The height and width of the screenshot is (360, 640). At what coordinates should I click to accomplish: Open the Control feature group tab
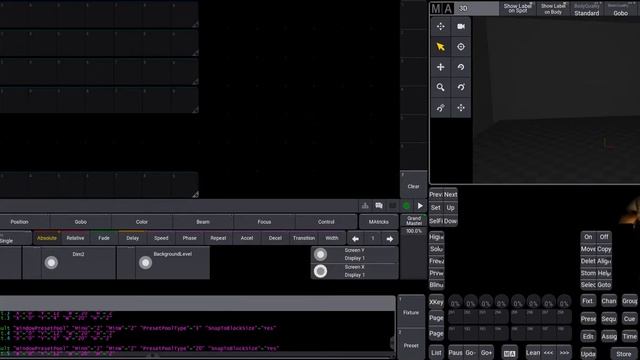[326, 222]
